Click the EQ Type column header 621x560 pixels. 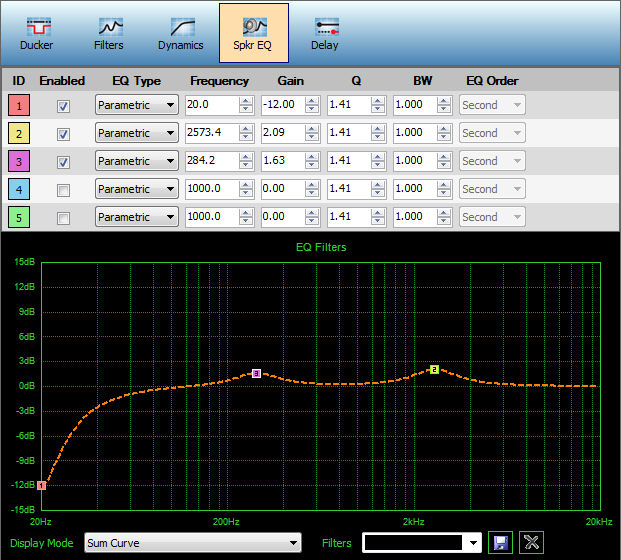137,81
